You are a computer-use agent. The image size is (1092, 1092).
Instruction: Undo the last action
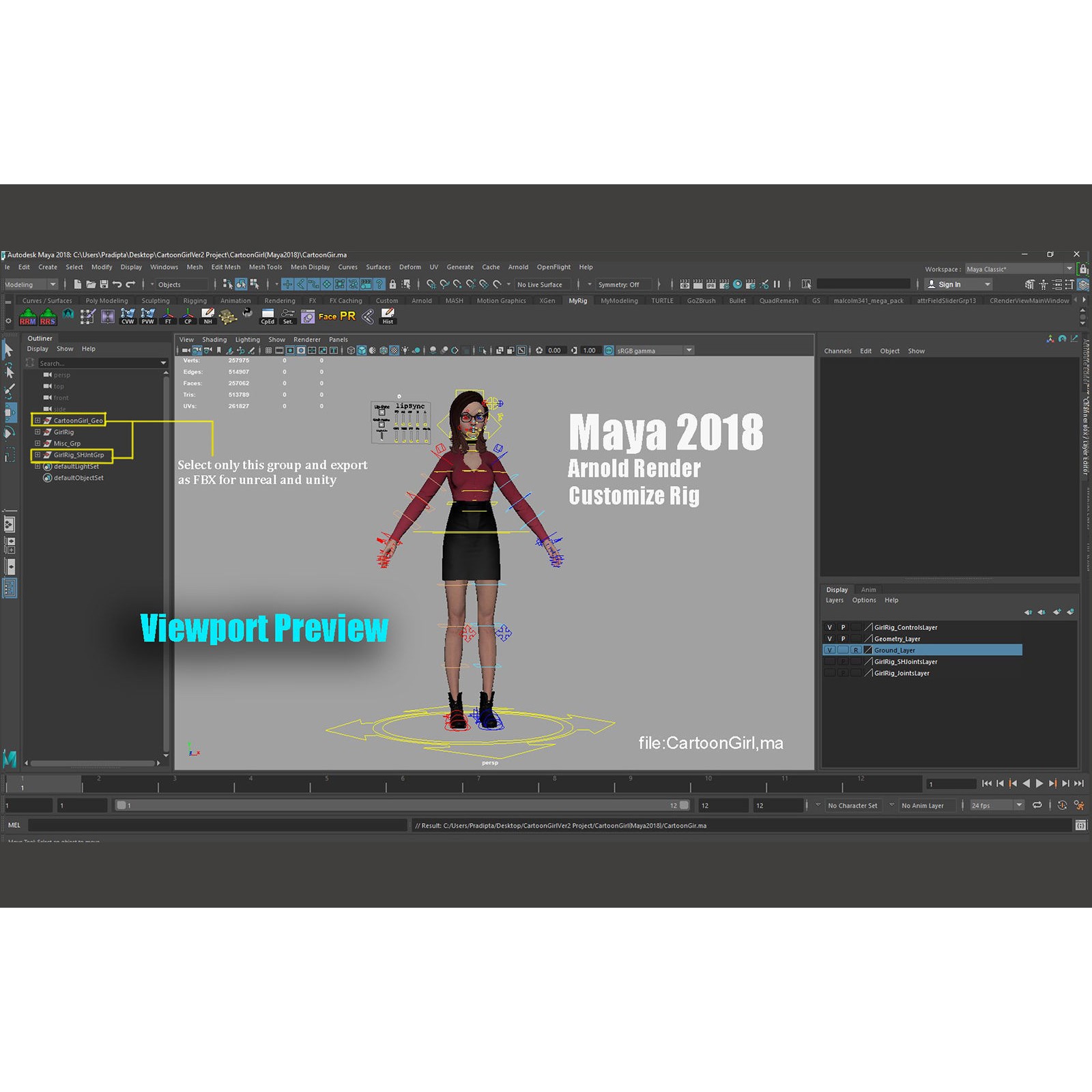pos(117,285)
